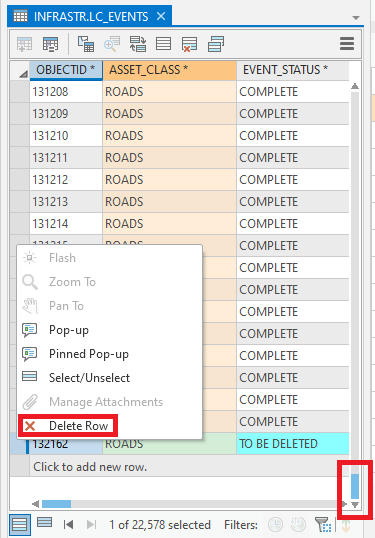
Task: Open Select By Attributes tool
Action: 86,44
